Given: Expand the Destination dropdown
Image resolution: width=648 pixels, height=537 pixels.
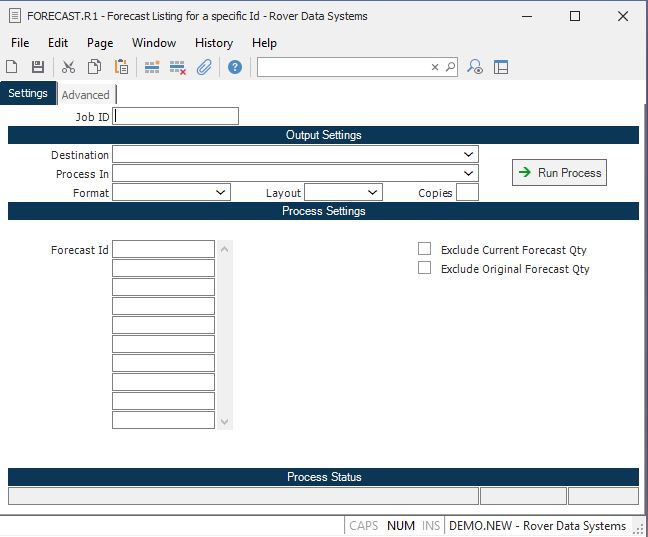Looking at the screenshot, I should click(x=468, y=155).
